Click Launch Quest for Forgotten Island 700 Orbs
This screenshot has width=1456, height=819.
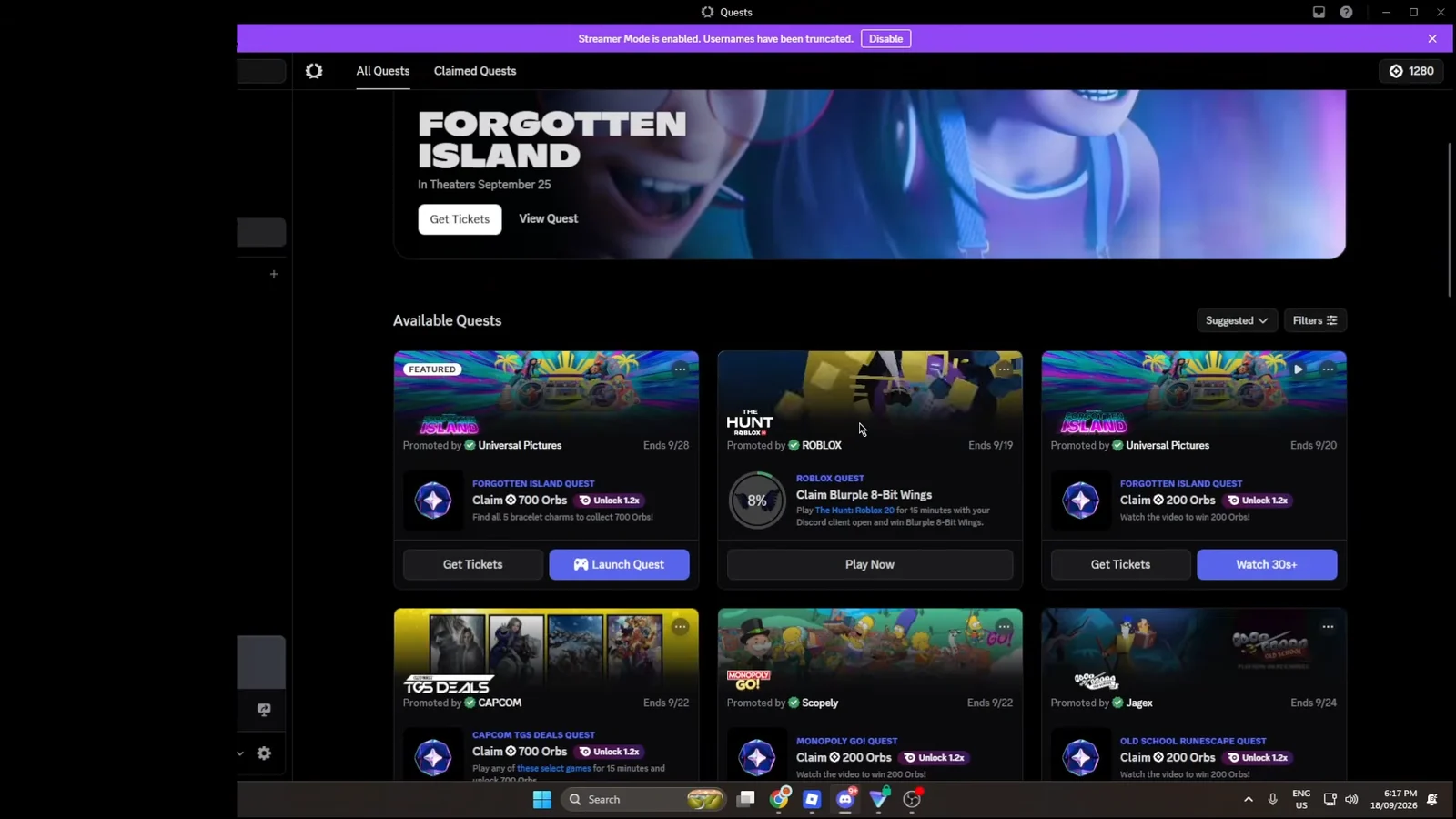coord(619,564)
